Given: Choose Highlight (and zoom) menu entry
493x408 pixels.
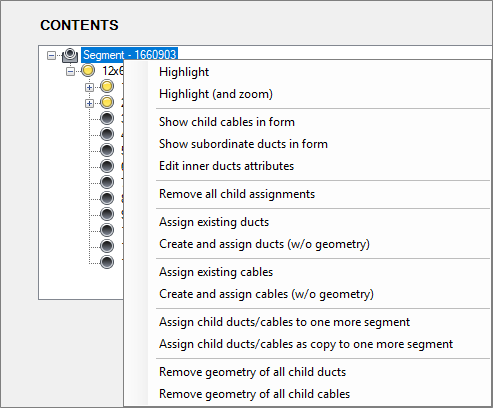Looking at the screenshot, I should [216, 94].
